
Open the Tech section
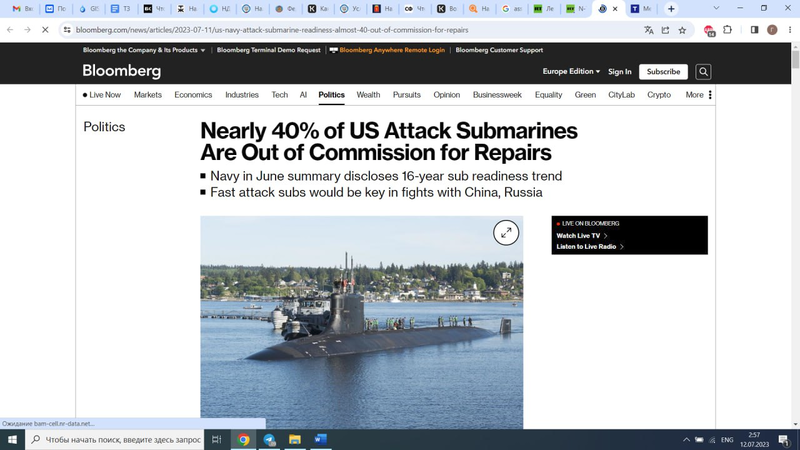click(280, 95)
